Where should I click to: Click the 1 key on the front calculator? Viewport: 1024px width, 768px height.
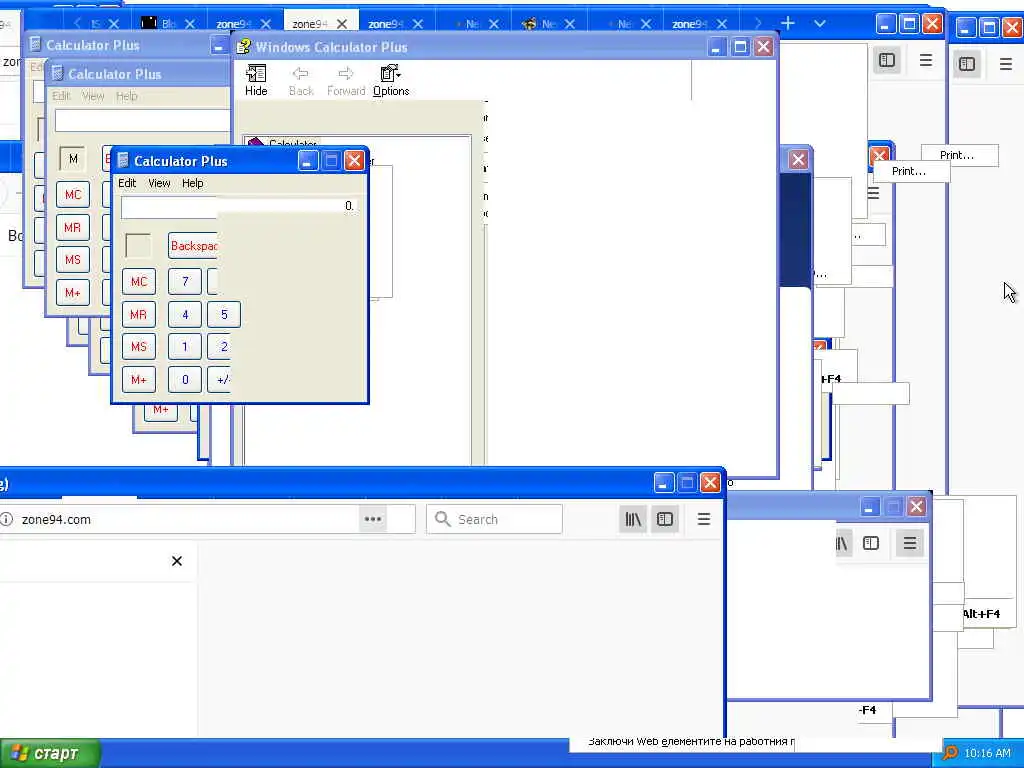(185, 347)
